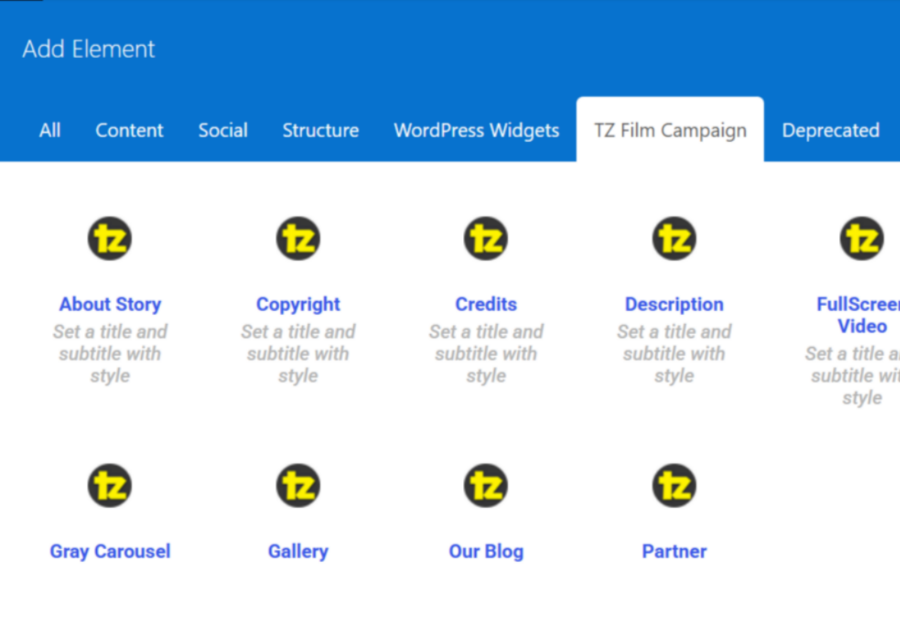Insert the Partner element
The width and height of the screenshot is (900, 620).
674,551
